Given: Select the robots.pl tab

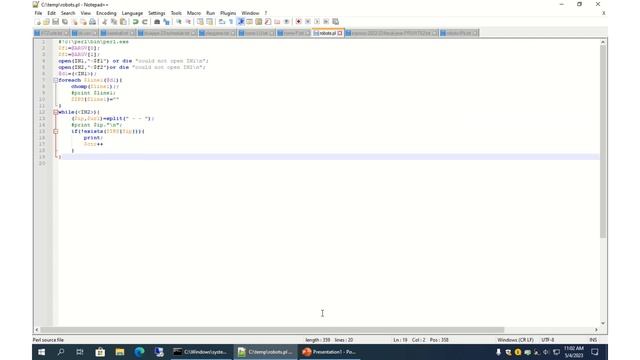Looking at the screenshot, I should pyautogui.click(x=327, y=33).
